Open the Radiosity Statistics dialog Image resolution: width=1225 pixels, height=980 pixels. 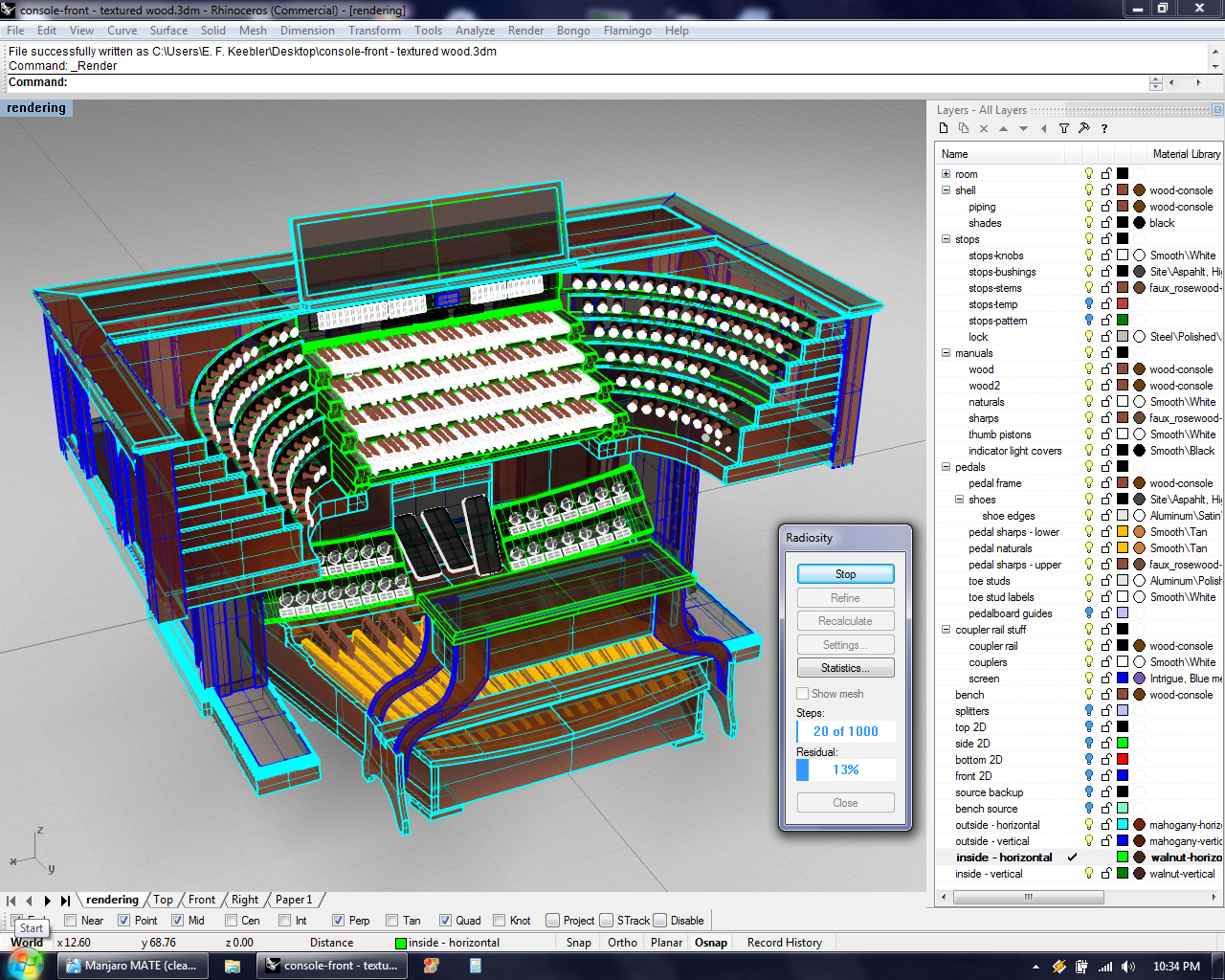tap(846, 668)
